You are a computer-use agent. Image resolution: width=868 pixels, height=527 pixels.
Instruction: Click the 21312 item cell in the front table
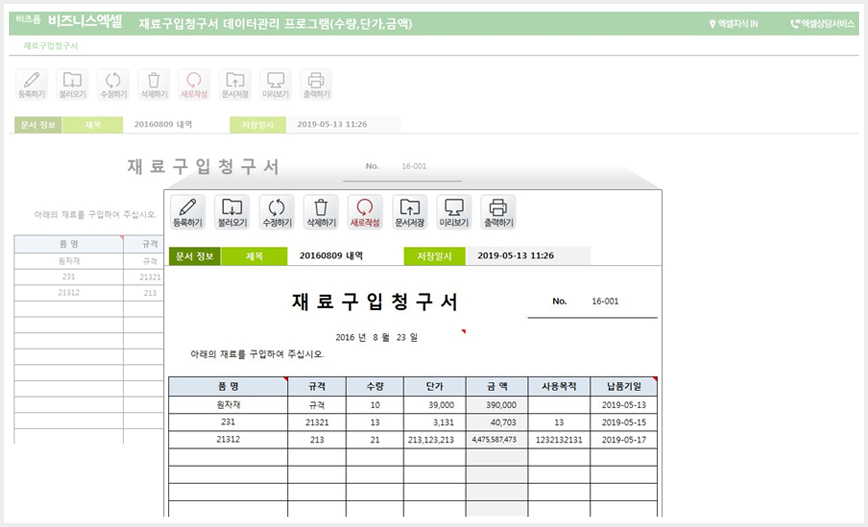tap(228, 439)
